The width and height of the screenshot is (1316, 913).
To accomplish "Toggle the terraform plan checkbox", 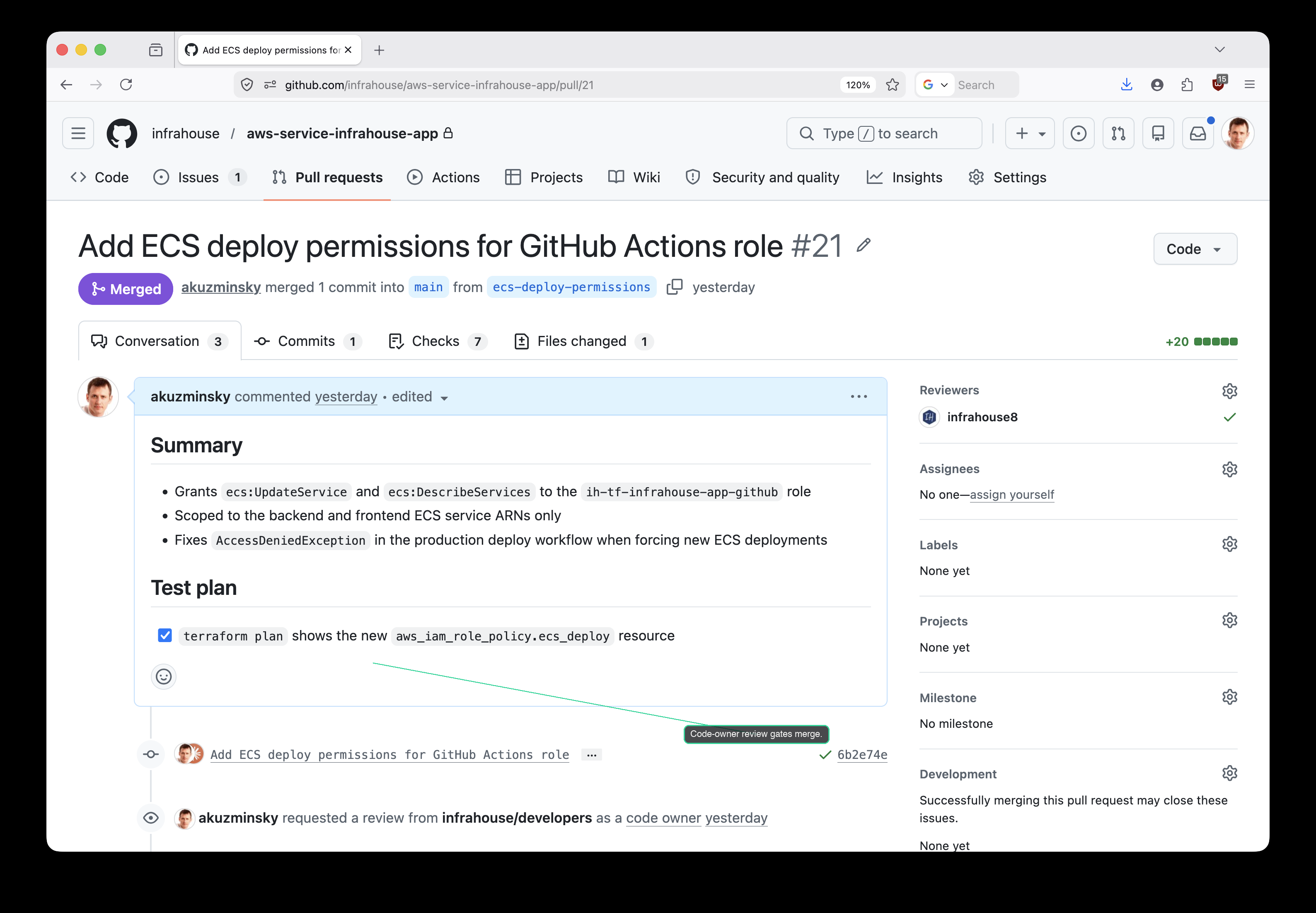I will (x=165, y=635).
